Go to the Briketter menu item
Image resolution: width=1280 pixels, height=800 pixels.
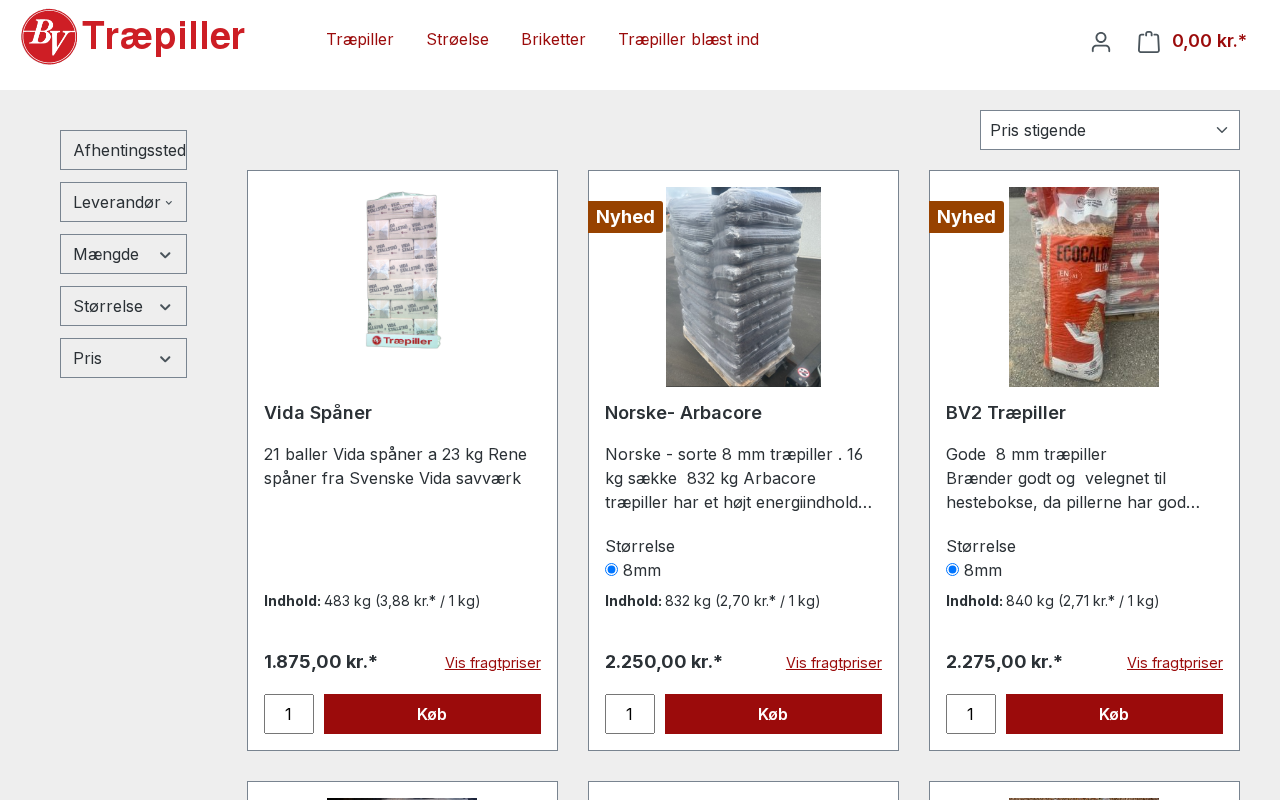point(553,40)
